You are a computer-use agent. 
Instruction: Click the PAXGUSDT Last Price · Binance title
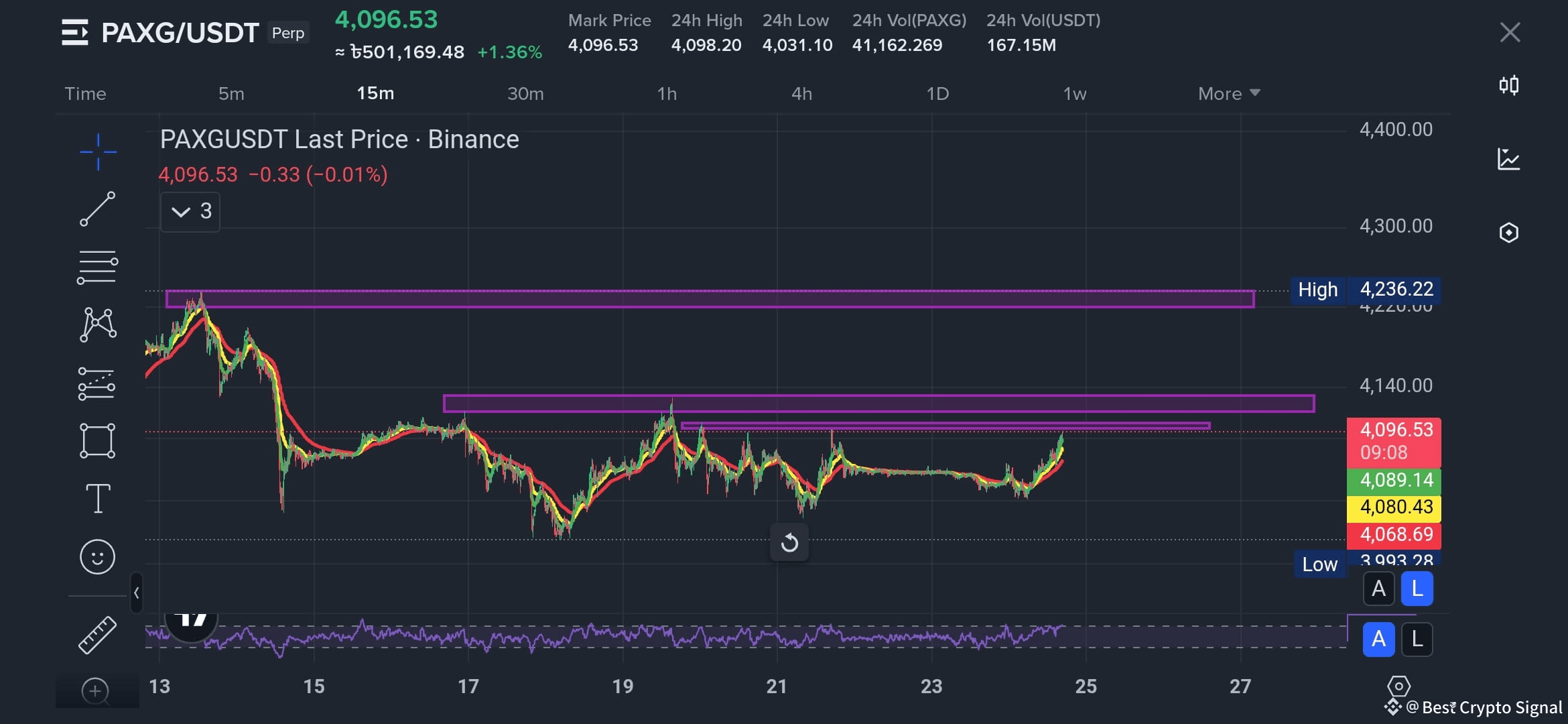(340, 139)
